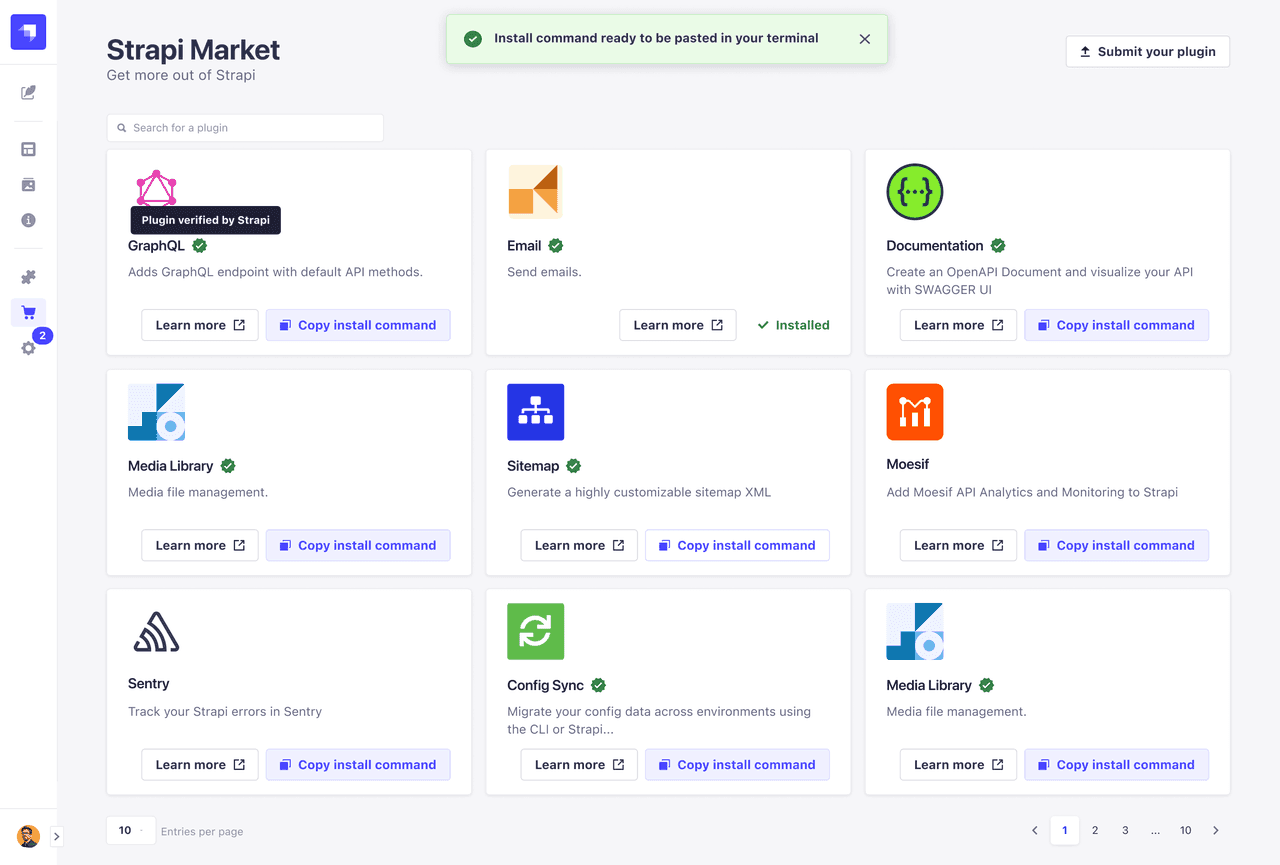This screenshot has width=1280, height=865.
Task: Copy install command for GraphQL plugin
Action: point(358,325)
